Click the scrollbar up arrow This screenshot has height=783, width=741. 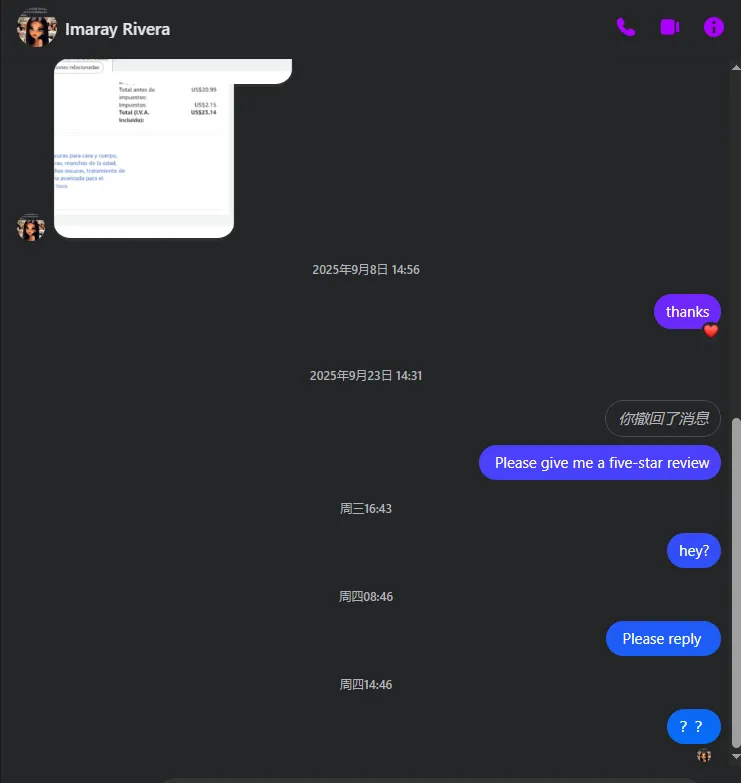click(736, 67)
